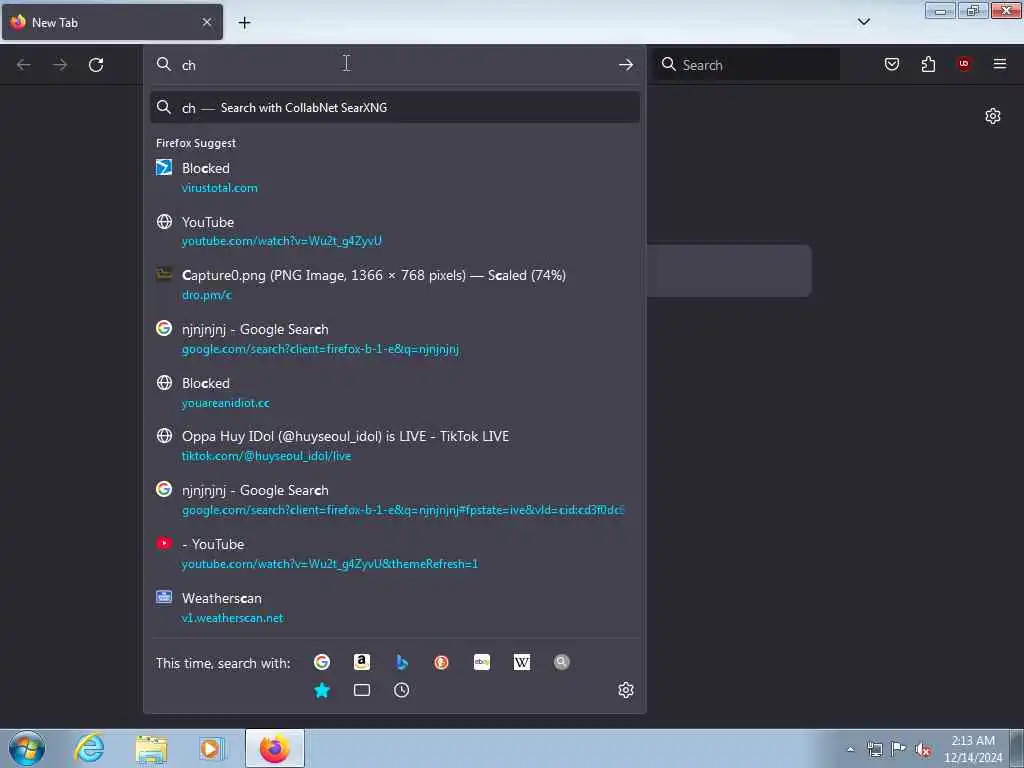
Task: Launch Internet Explorer from taskbar
Action: (89, 748)
